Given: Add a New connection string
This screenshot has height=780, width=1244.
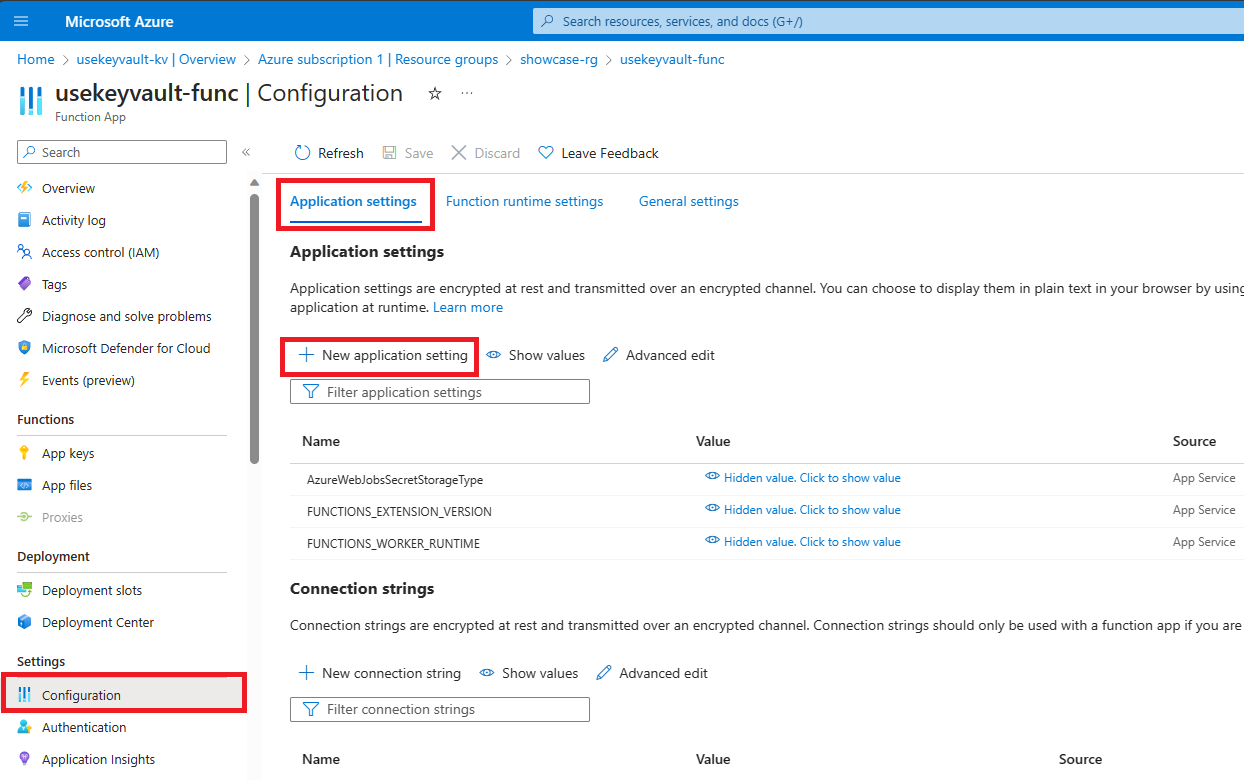Looking at the screenshot, I should (380, 673).
